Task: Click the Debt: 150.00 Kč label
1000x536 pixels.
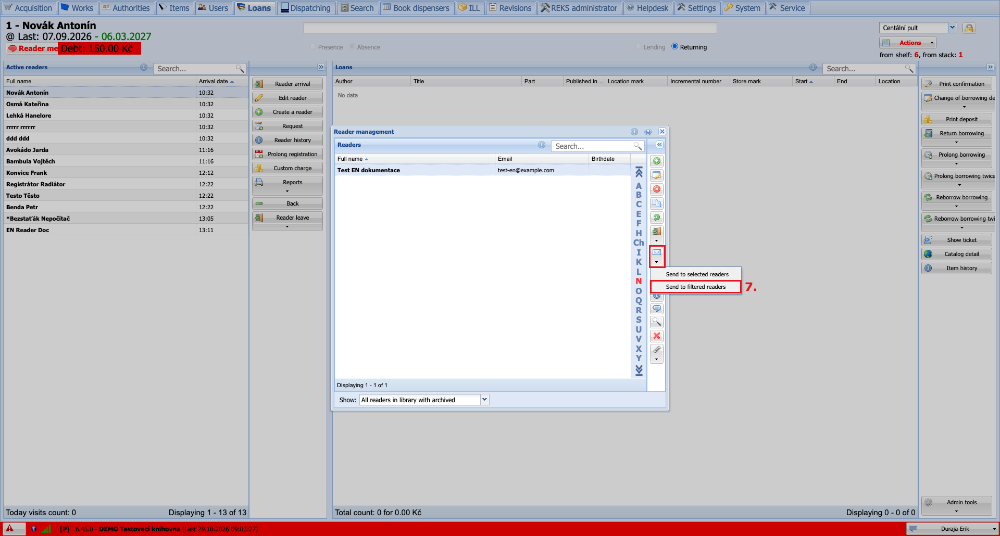Action: [x=99, y=48]
